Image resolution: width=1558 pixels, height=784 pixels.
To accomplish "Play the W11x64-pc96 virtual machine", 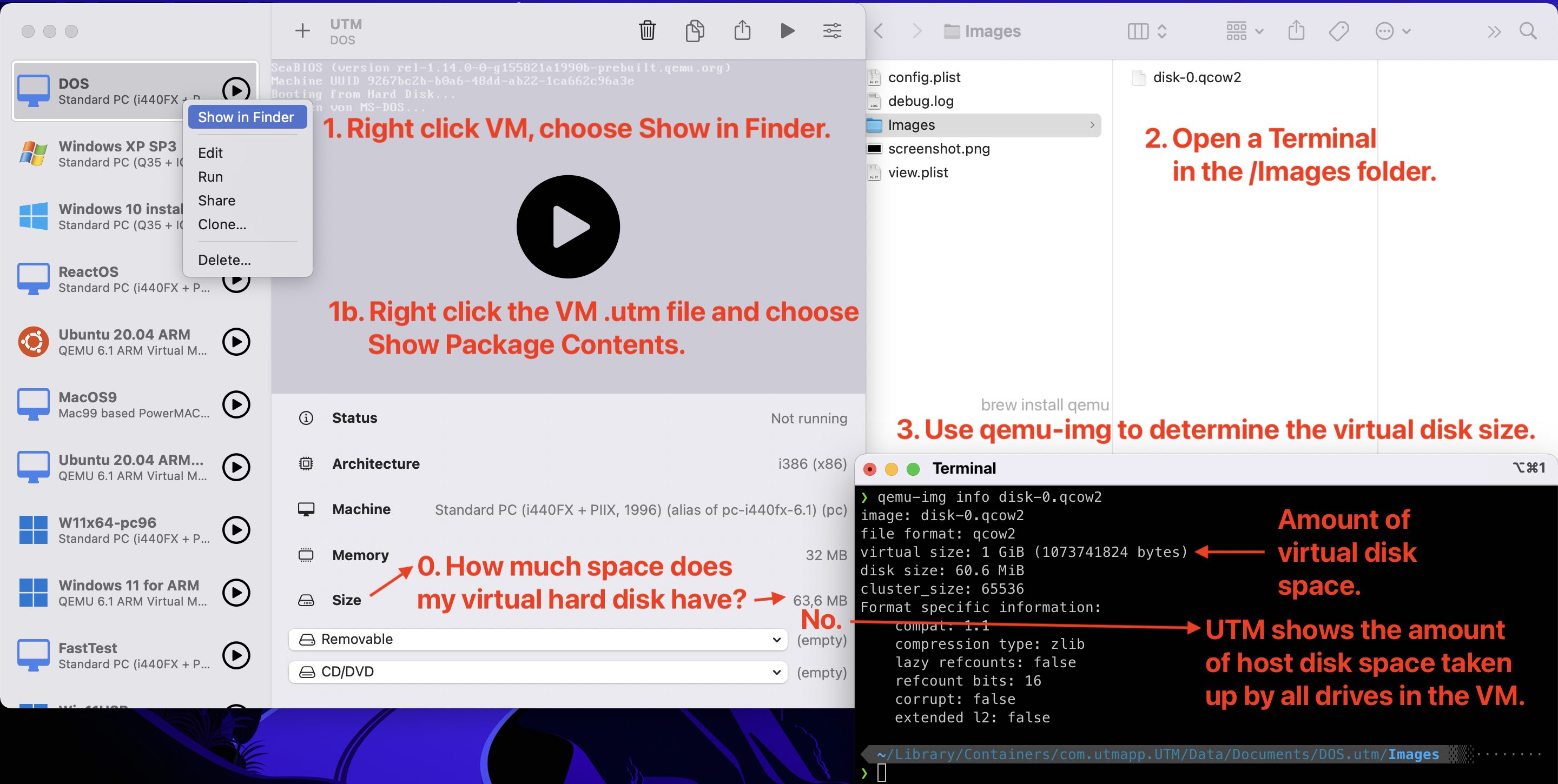I will coord(236,530).
